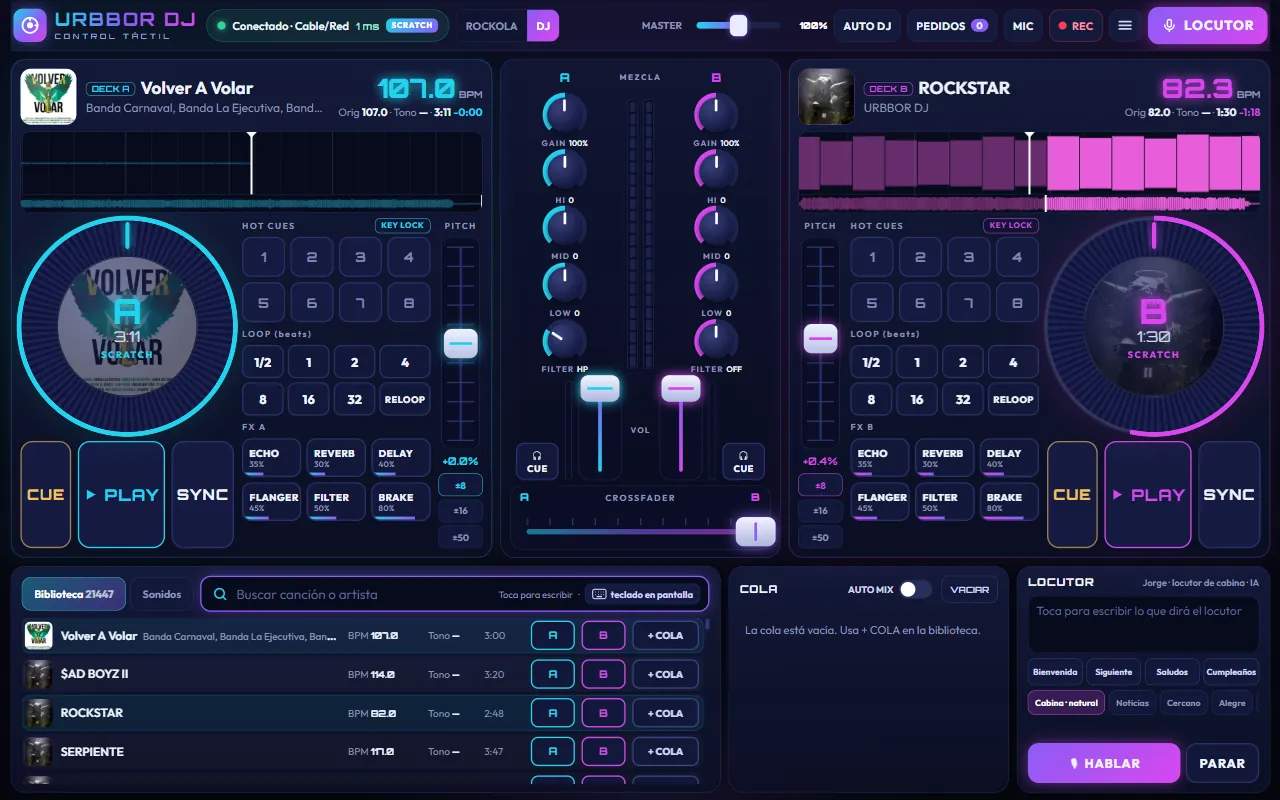This screenshot has width=1280, height=800.
Task: Toggle KEY LOCK on Deck B
Action: tap(1011, 225)
